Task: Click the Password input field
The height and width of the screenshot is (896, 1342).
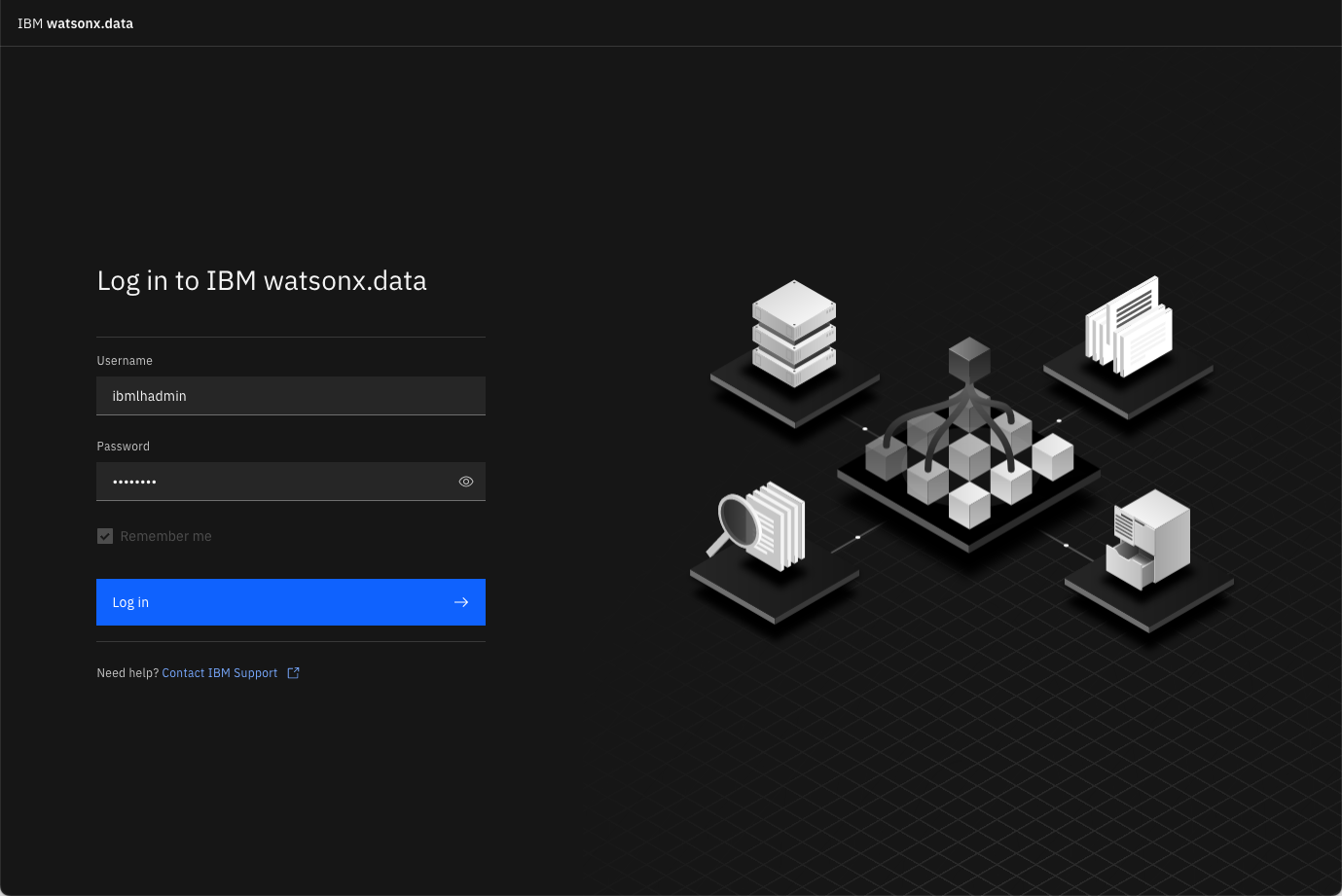Action: (x=291, y=482)
